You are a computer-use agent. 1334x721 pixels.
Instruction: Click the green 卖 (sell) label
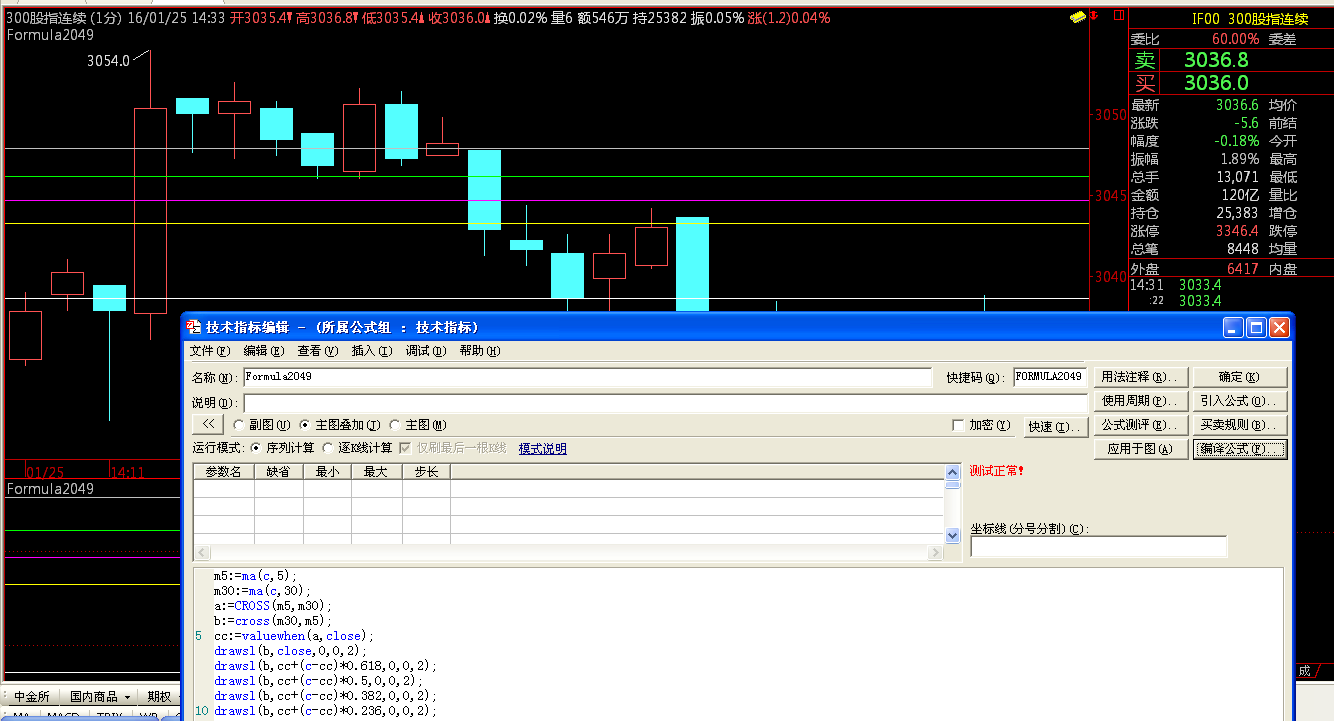pos(1144,60)
